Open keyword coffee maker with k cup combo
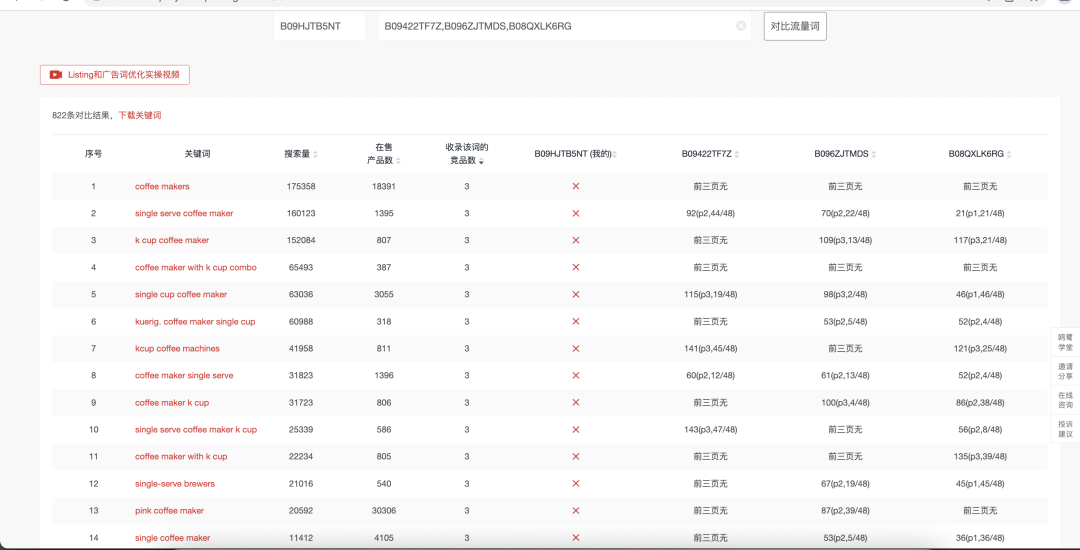 (196, 267)
